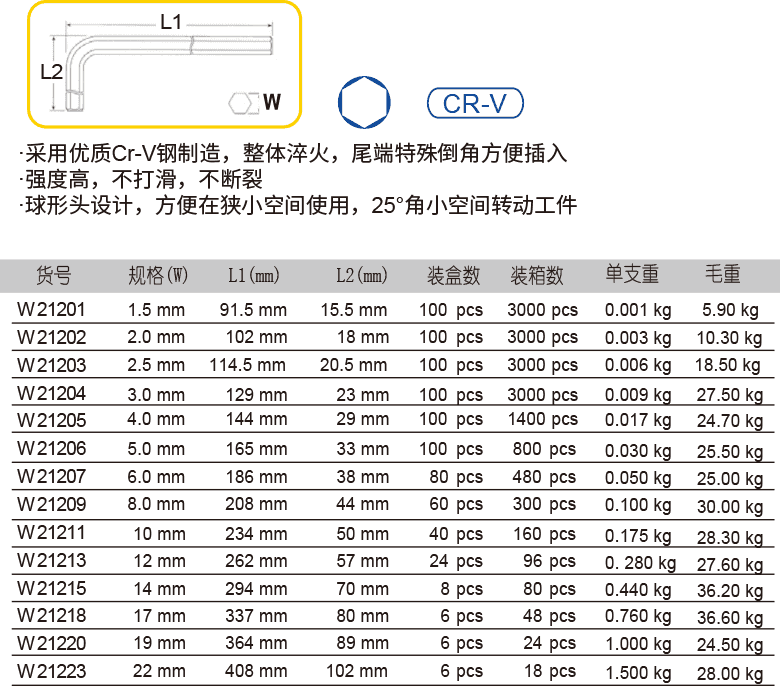Screen dimensions: 780x687
Task: Select item number W21202
Action: (51, 337)
